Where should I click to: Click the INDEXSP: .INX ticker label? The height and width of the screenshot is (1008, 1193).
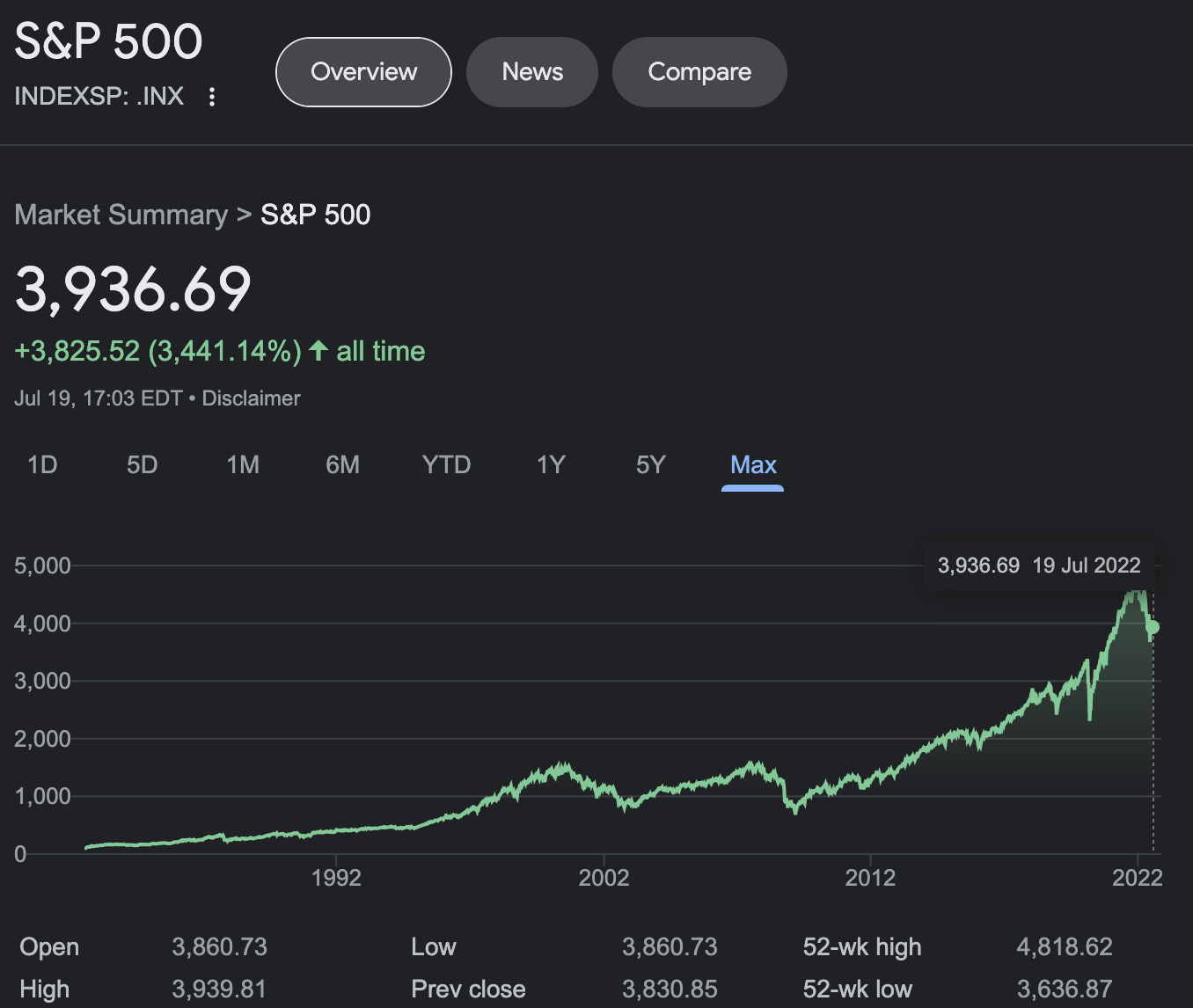(99, 96)
